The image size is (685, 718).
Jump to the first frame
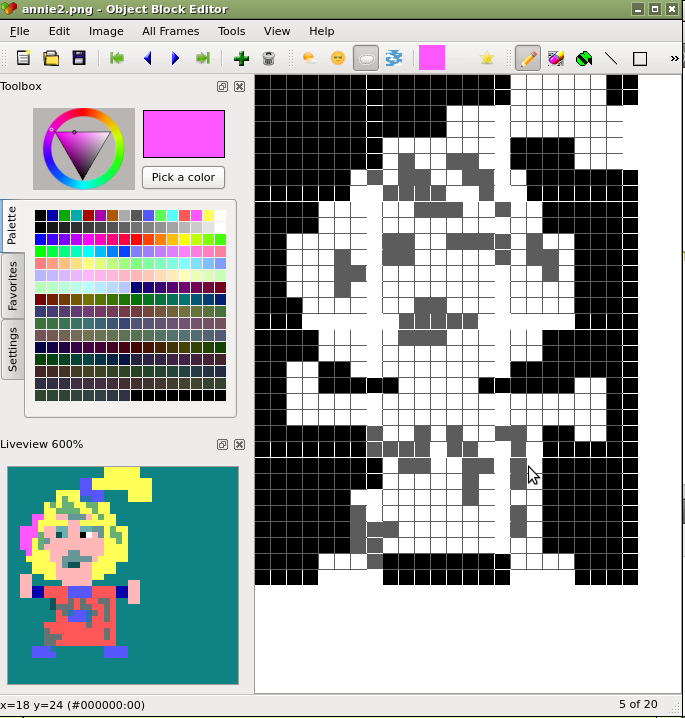tap(118, 59)
